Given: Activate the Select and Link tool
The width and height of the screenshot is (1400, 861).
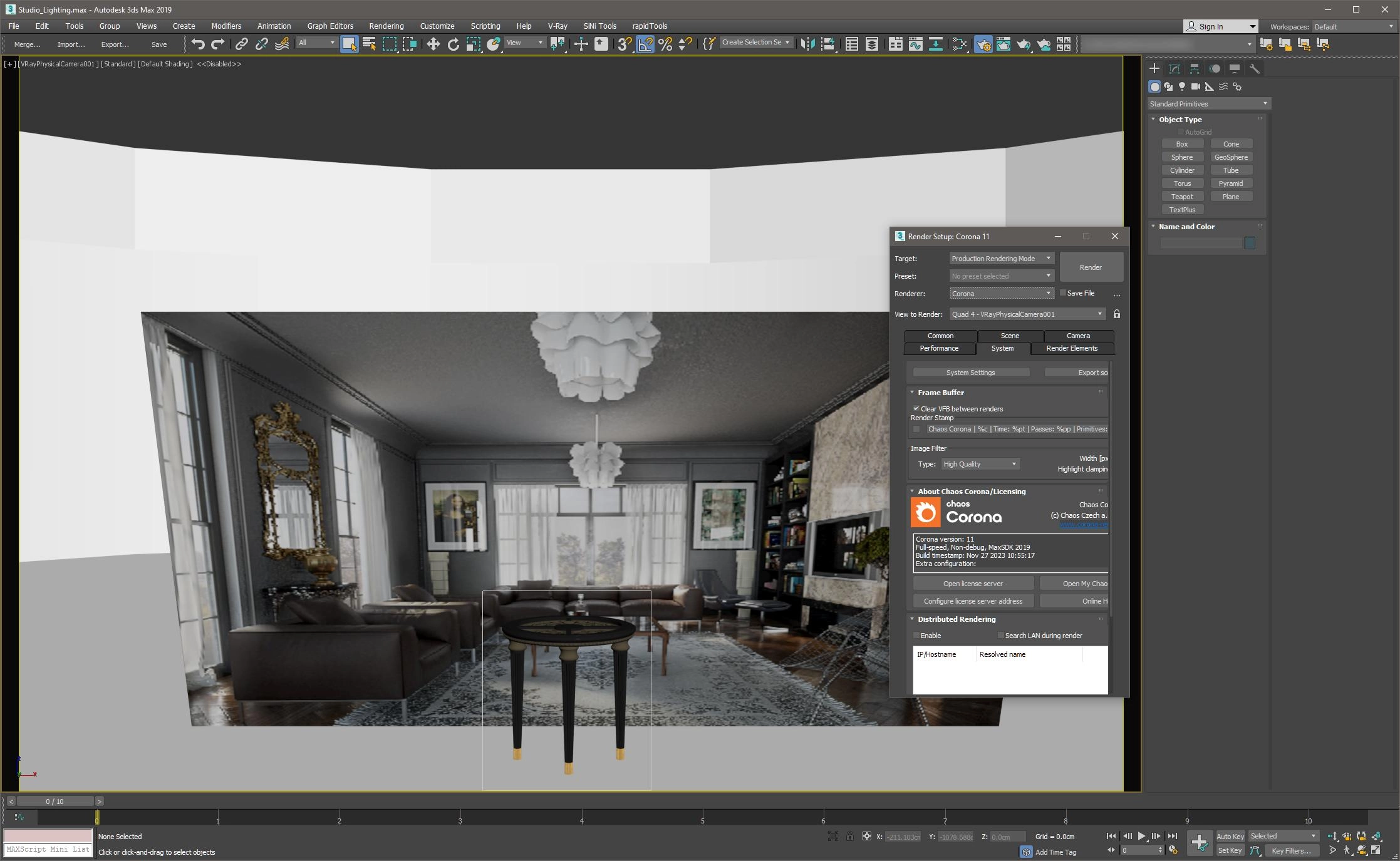Looking at the screenshot, I should 241,44.
